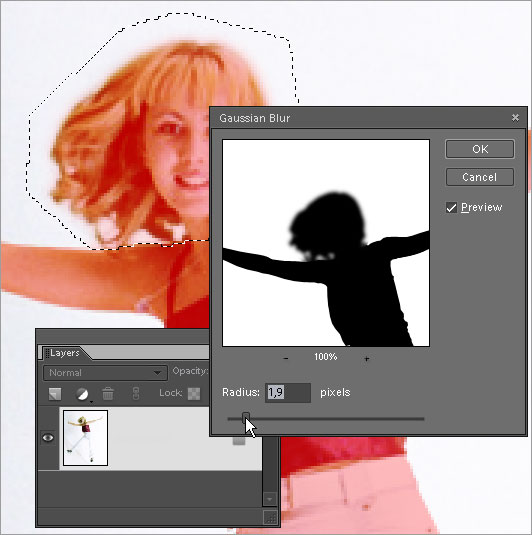Close the Gaussian Blur dialog
532x535 pixels.
click(x=515, y=118)
